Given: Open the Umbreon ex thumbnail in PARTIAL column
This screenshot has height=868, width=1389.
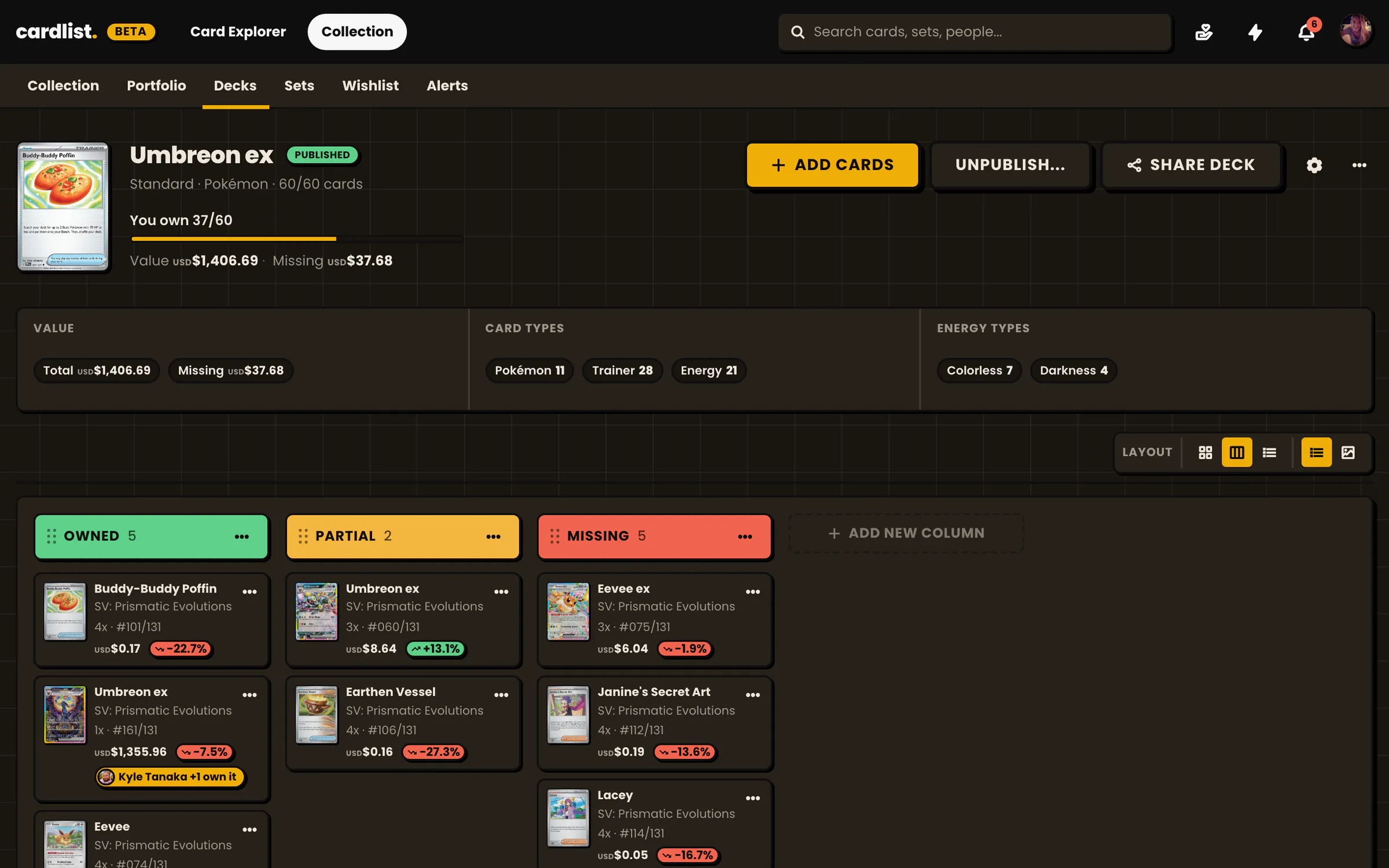Looking at the screenshot, I should (x=317, y=612).
